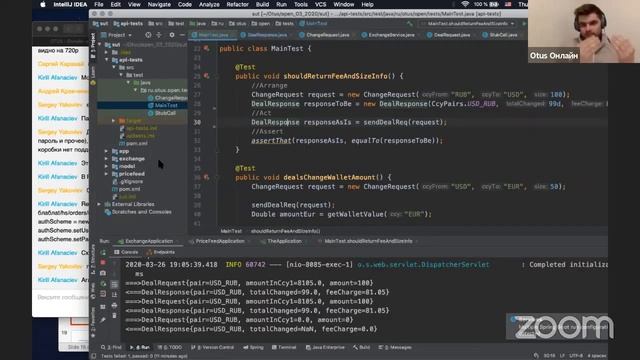Viewport: 640px width, 360px height.
Task: Expand the exchange module node
Action: pyautogui.click(x=107, y=159)
